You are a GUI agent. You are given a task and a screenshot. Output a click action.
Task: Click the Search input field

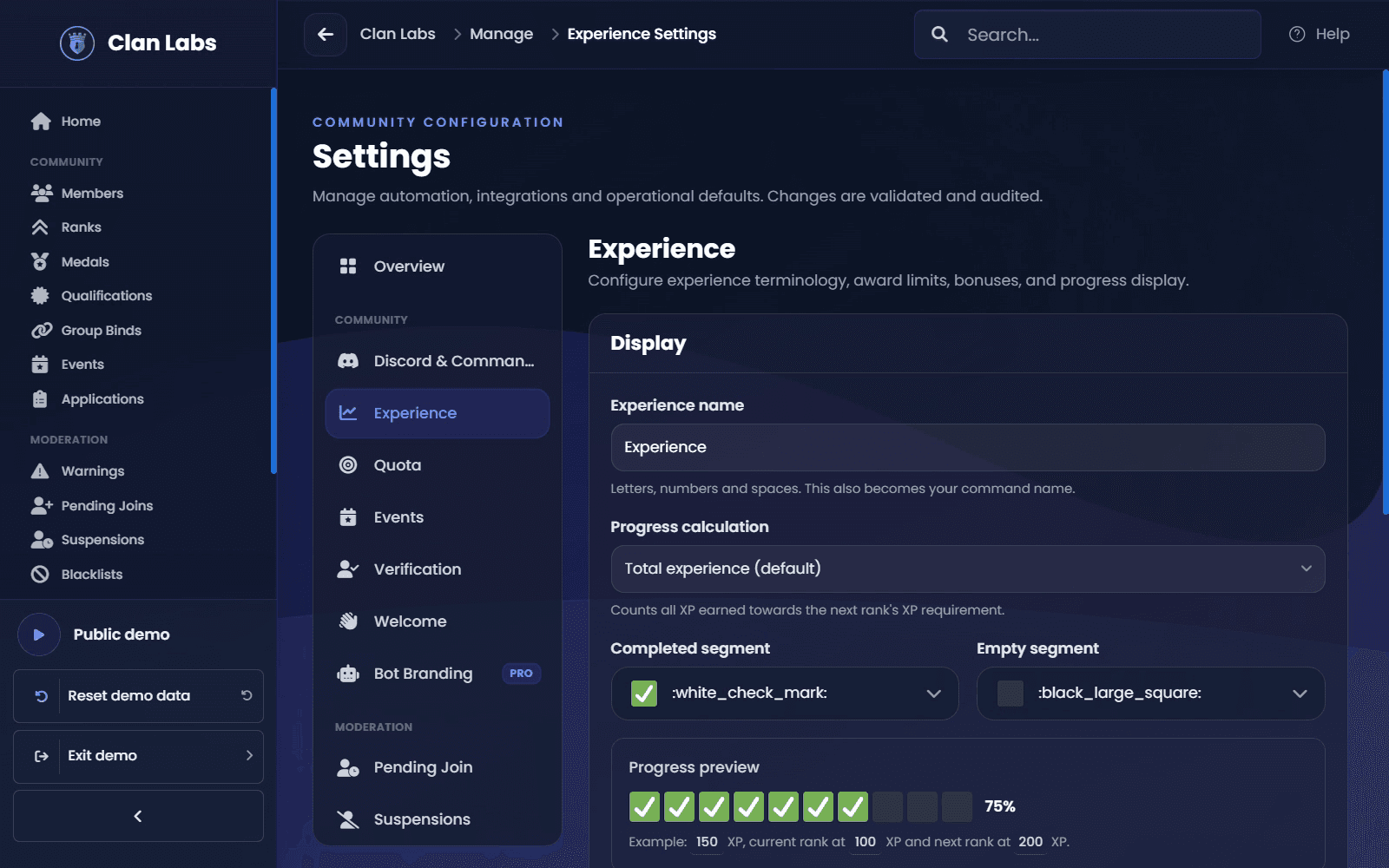[x=1088, y=35]
